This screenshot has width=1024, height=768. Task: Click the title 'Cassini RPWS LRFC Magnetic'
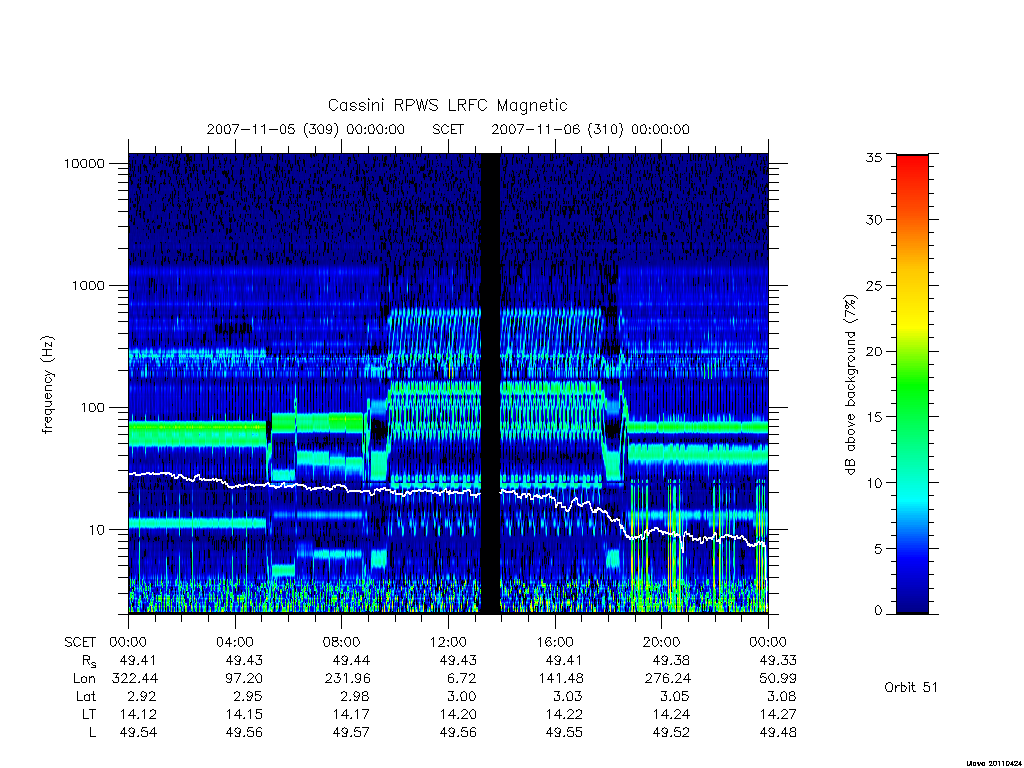(447, 105)
